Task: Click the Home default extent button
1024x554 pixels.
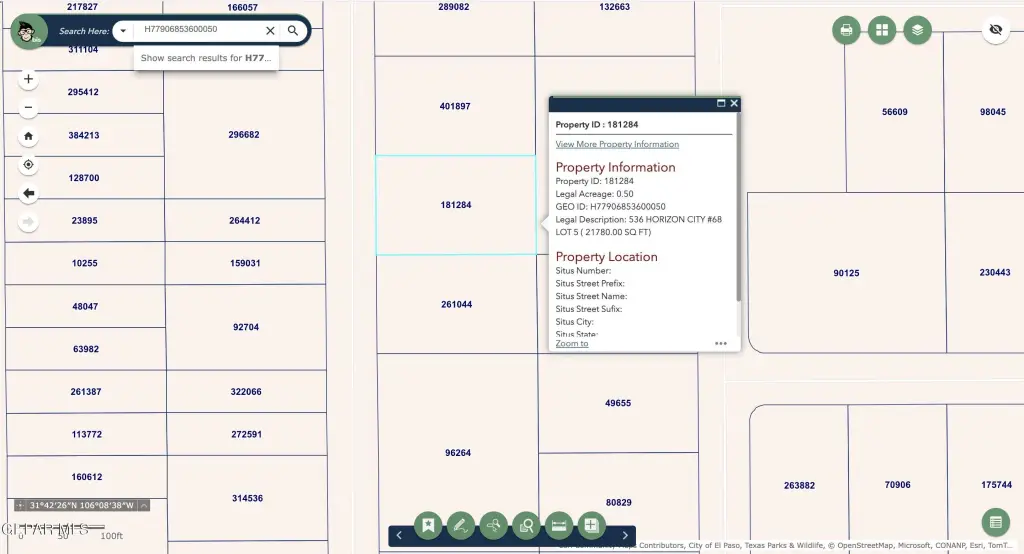Action: pyautogui.click(x=28, y=136)
